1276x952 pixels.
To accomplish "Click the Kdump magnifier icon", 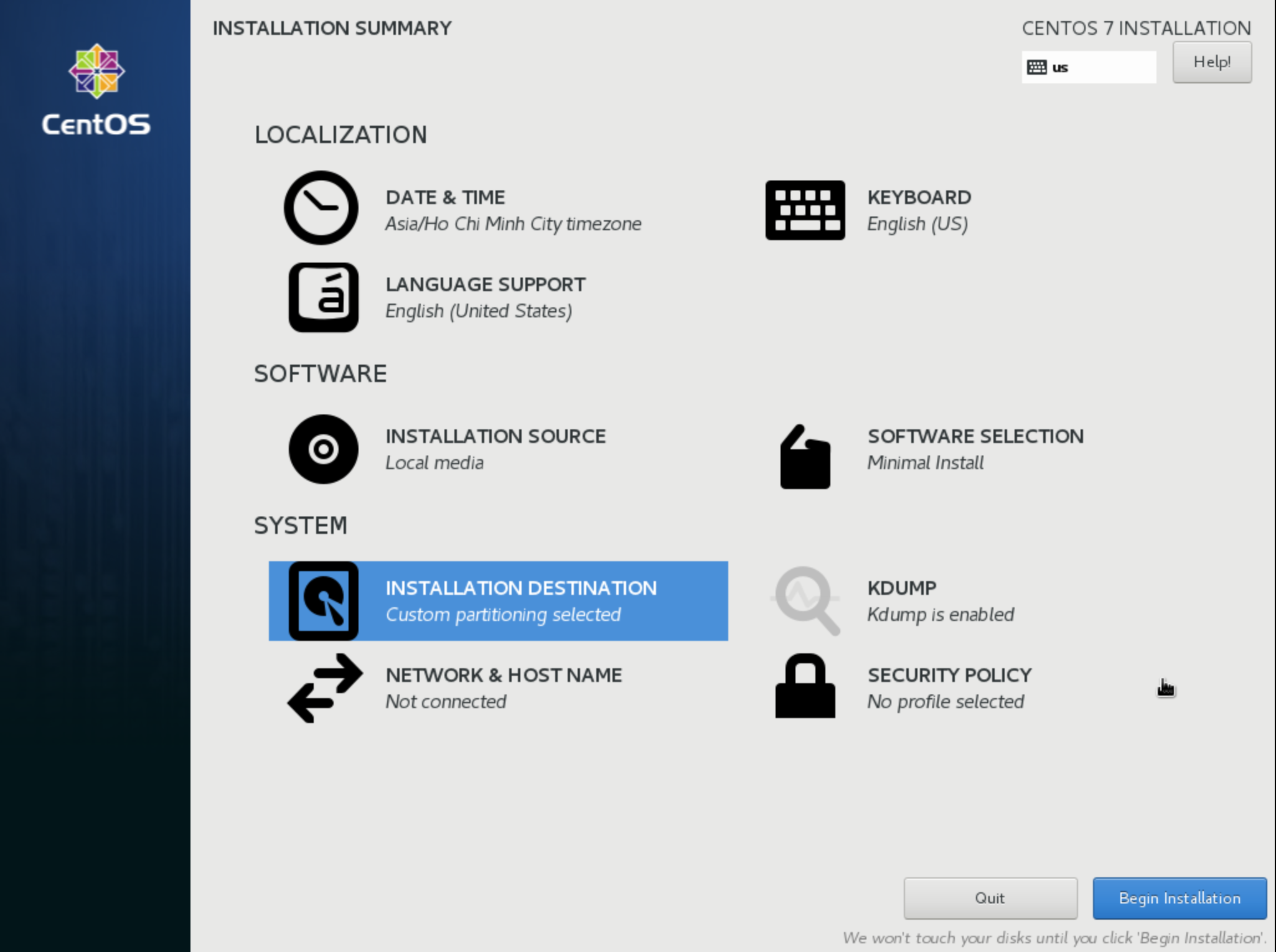I will pyautogui.click(x=807, y=600).
